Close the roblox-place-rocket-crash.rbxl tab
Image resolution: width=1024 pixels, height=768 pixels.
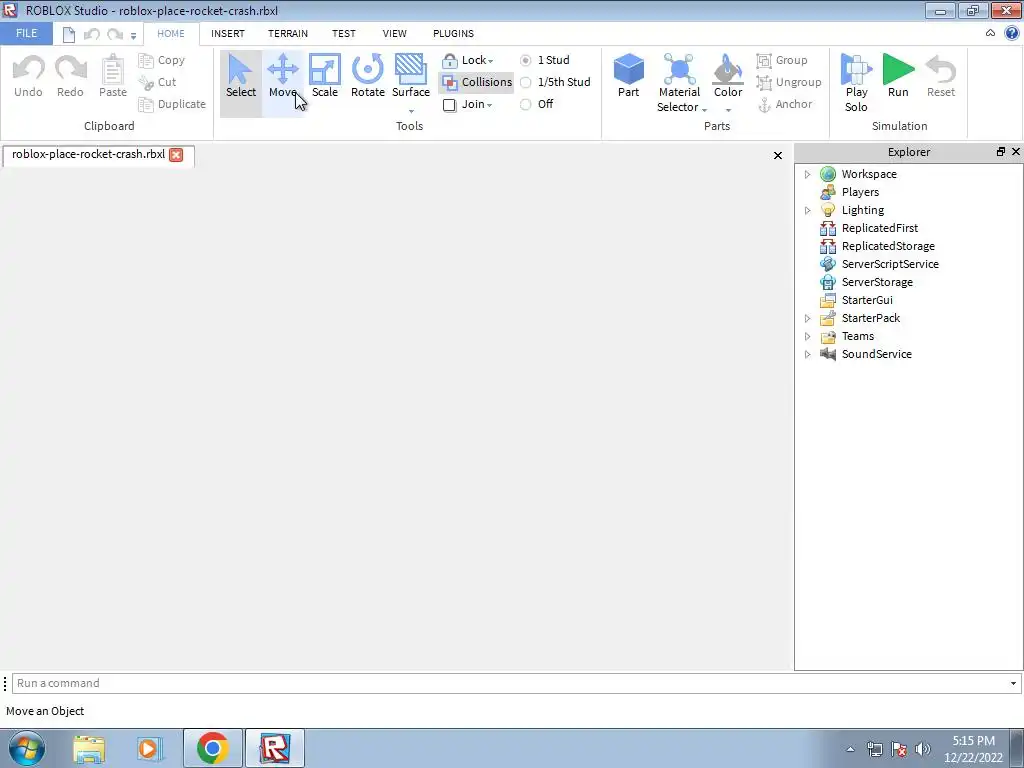pyautogui.click(x=176, y=155)
